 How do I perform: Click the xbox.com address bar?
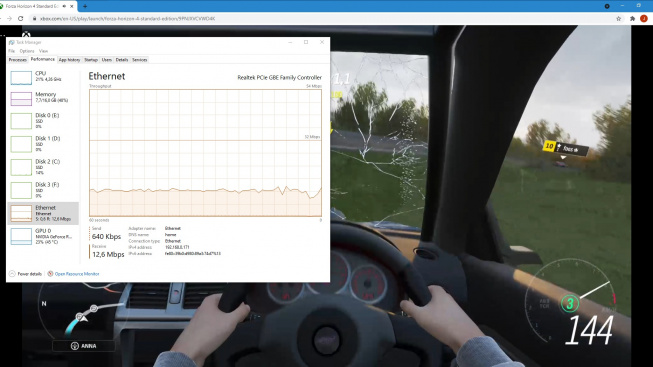pos(325,18)
